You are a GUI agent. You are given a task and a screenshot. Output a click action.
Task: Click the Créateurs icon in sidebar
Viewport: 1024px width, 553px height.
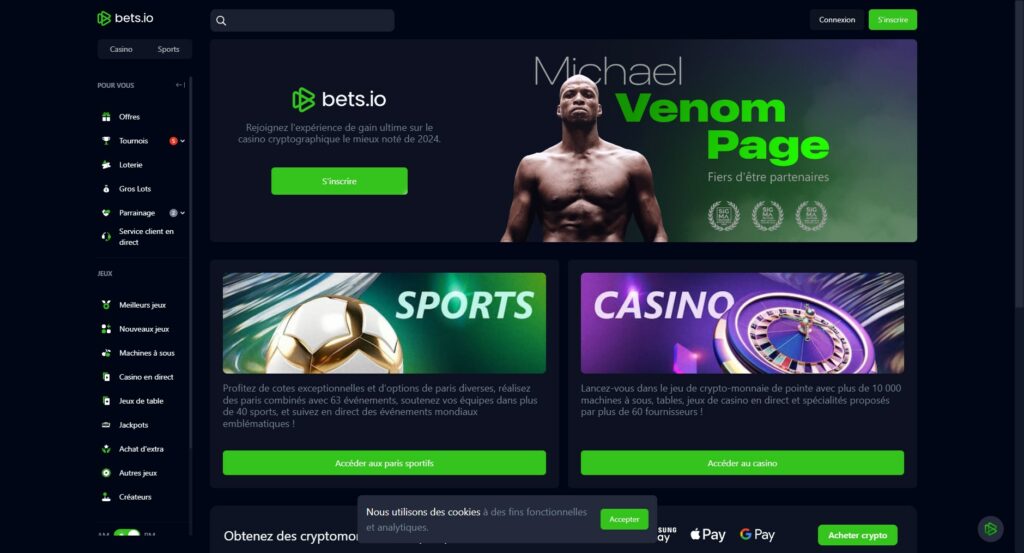point(106,497)
